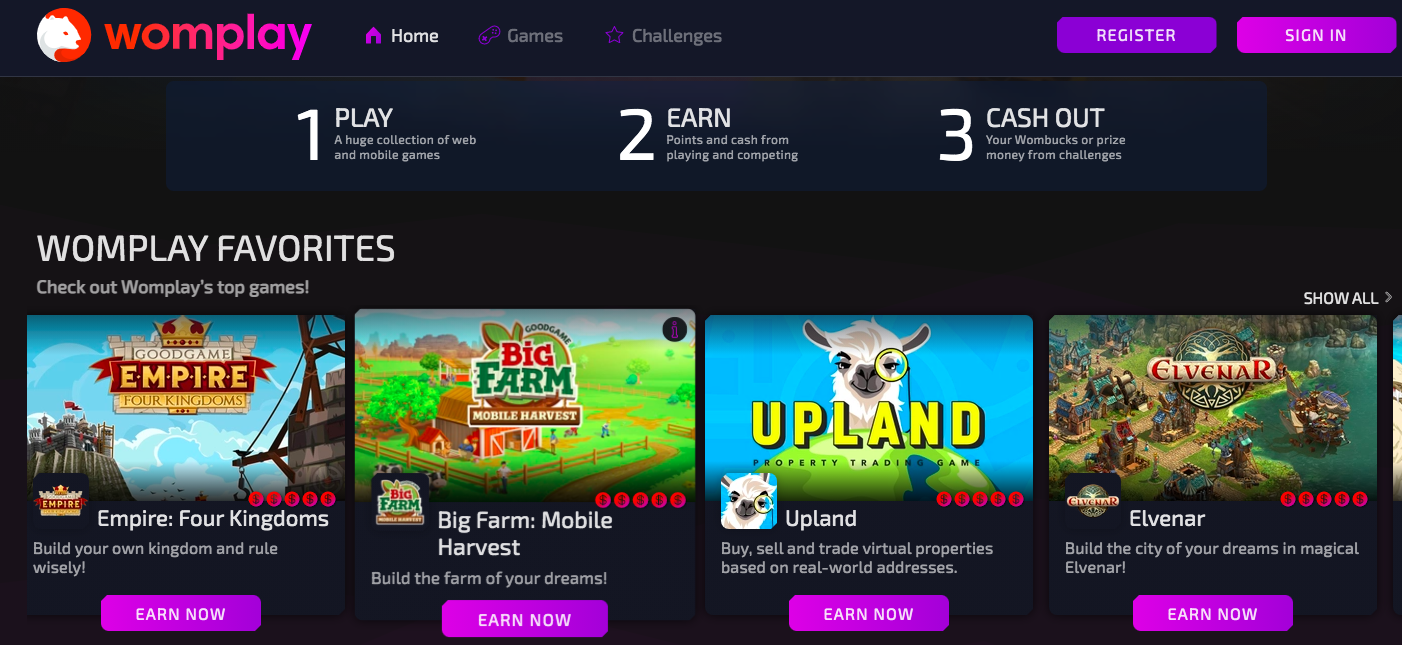Click Earn Now under Elvenar

click(x=1213, y=614)
